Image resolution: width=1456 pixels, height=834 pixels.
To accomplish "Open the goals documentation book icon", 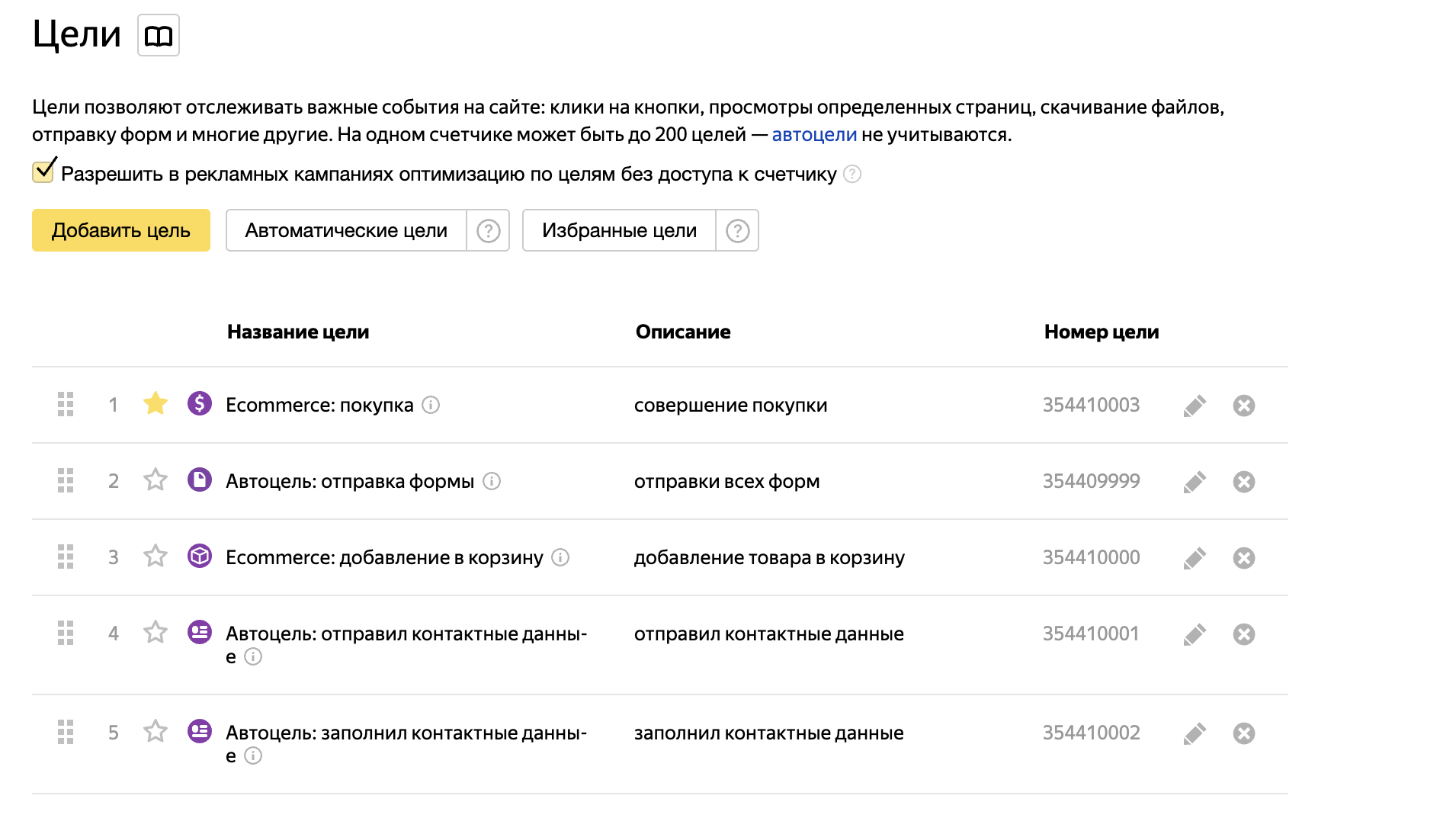I will (158, 35).
